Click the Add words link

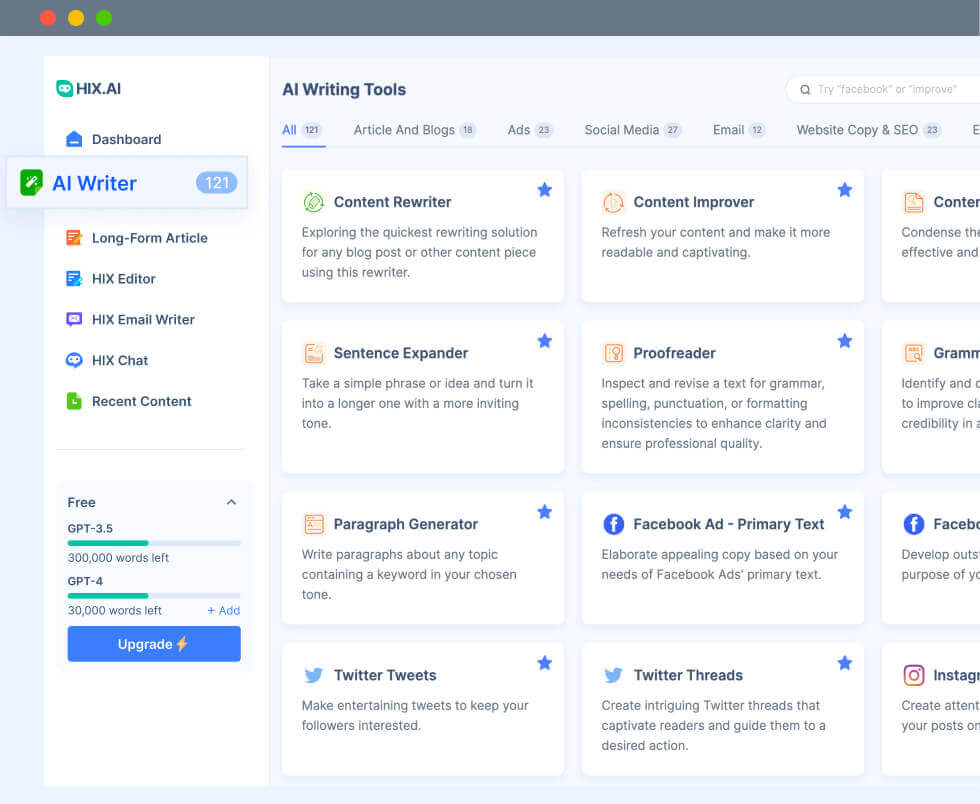[x=224, y=610]
